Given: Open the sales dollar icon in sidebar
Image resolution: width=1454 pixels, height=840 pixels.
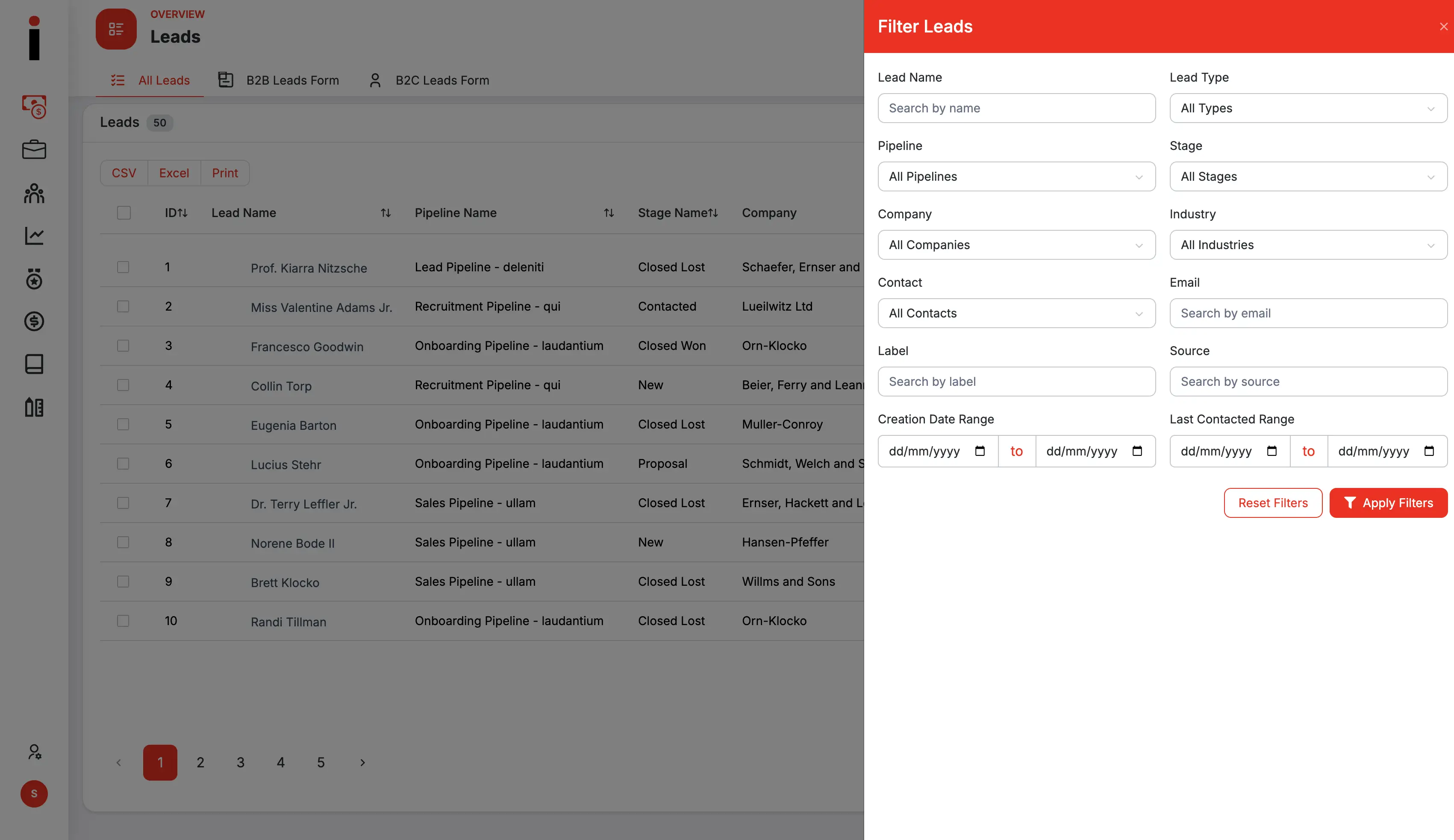Looking at the screenshot, I should (34, 107).
